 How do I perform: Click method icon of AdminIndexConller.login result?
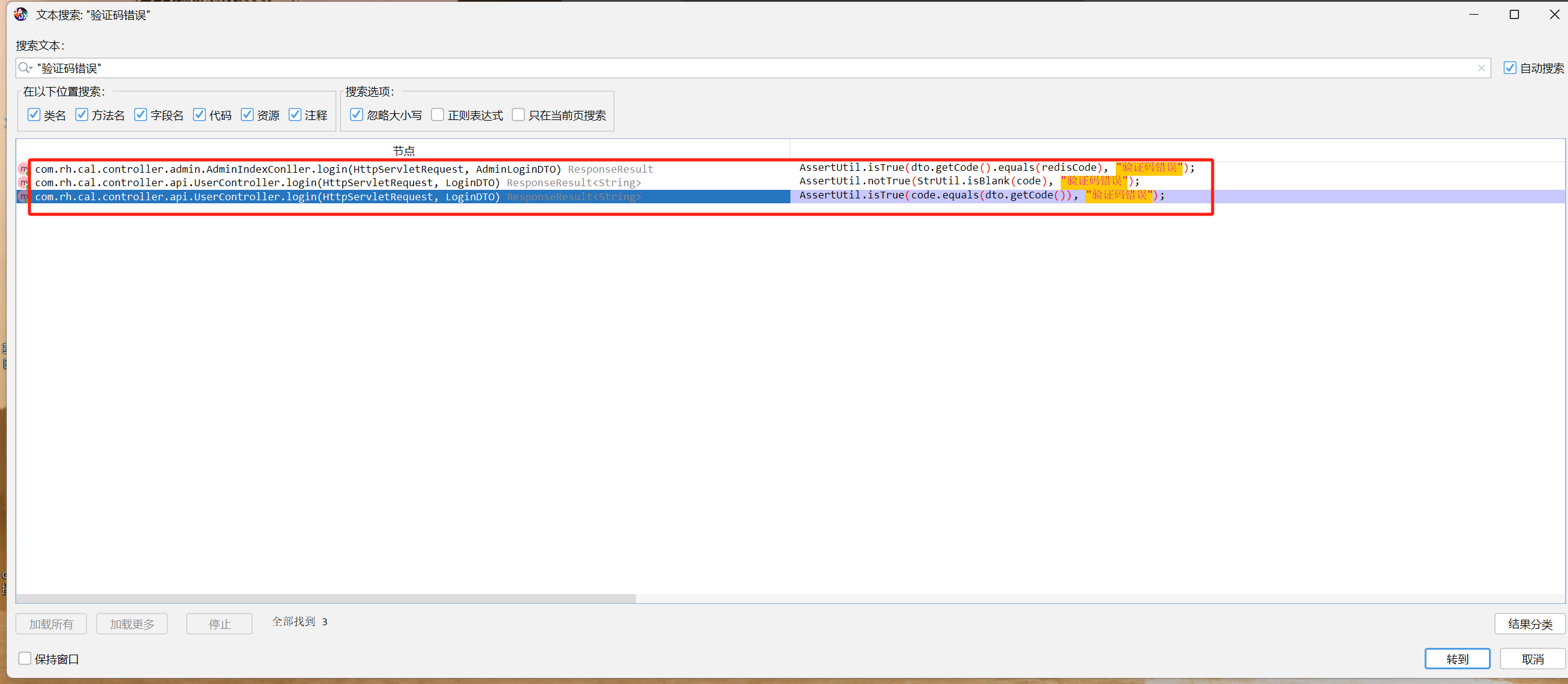23,169
